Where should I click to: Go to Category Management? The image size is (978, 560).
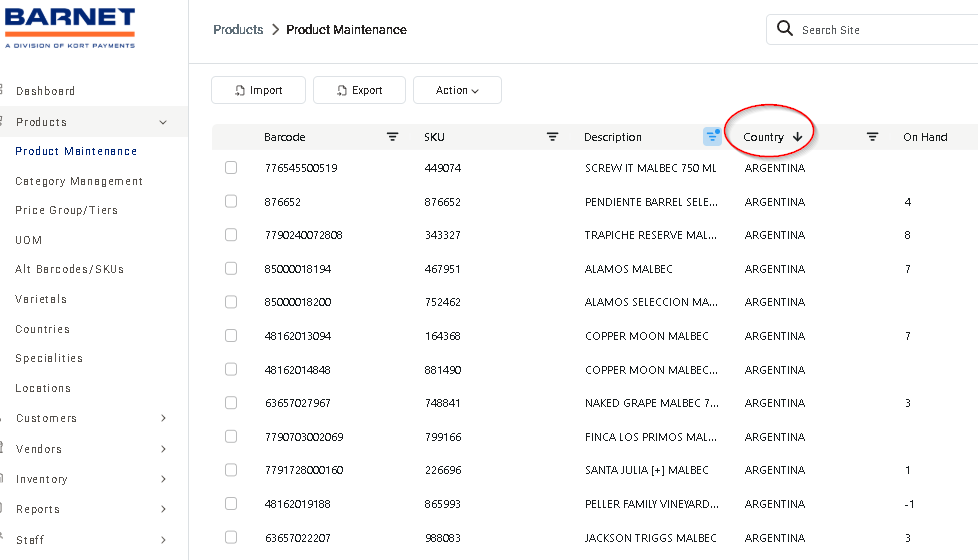tap(79, 181)
